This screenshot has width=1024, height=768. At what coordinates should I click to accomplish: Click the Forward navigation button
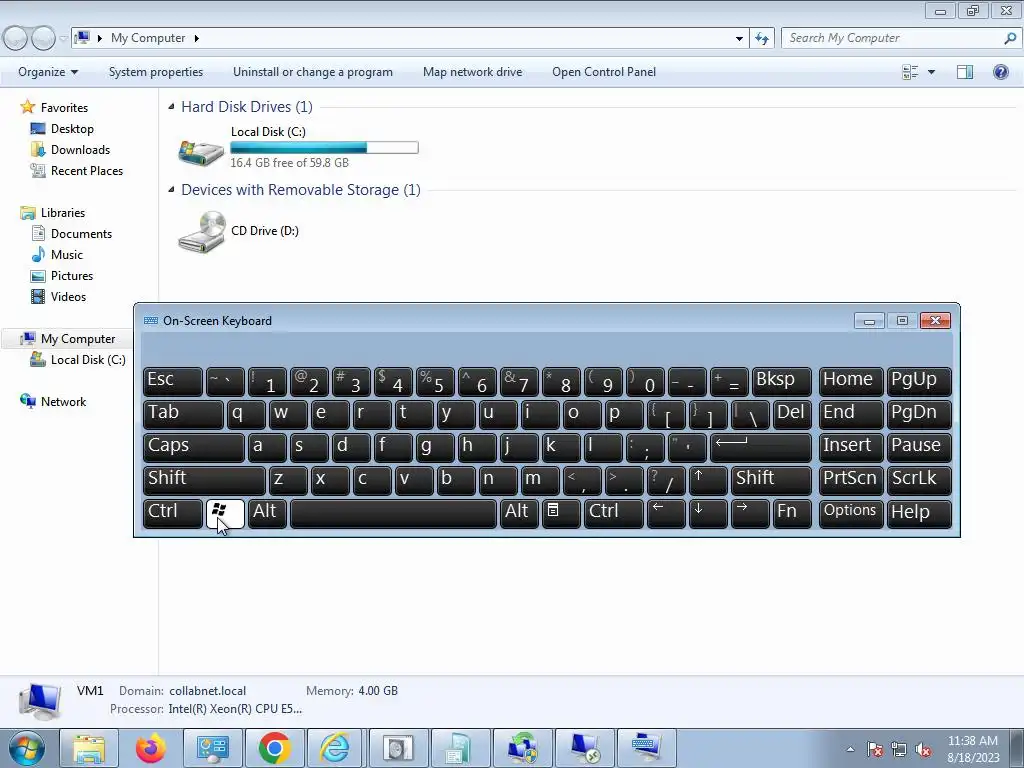[x=43, y=39]
